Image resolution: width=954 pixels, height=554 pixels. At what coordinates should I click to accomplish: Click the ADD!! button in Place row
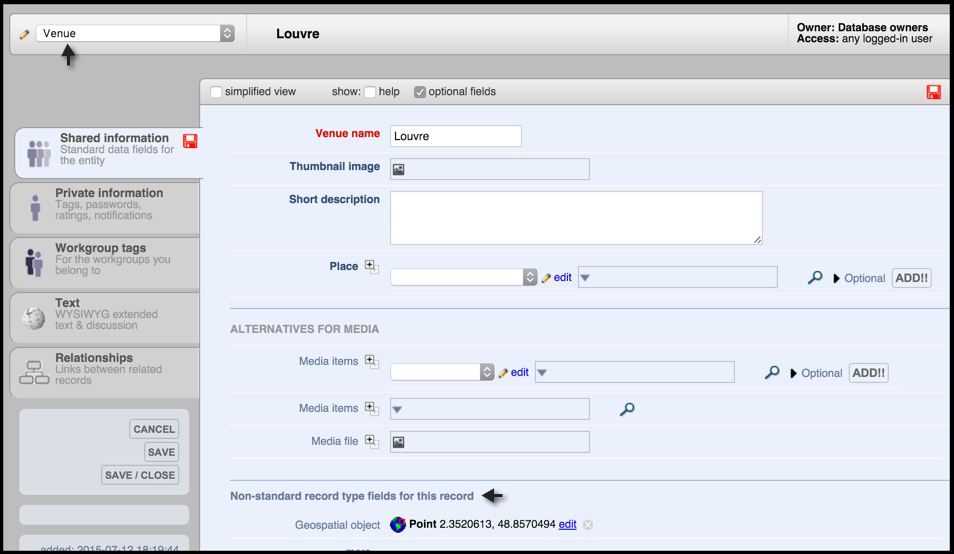[x=911, y=278]
